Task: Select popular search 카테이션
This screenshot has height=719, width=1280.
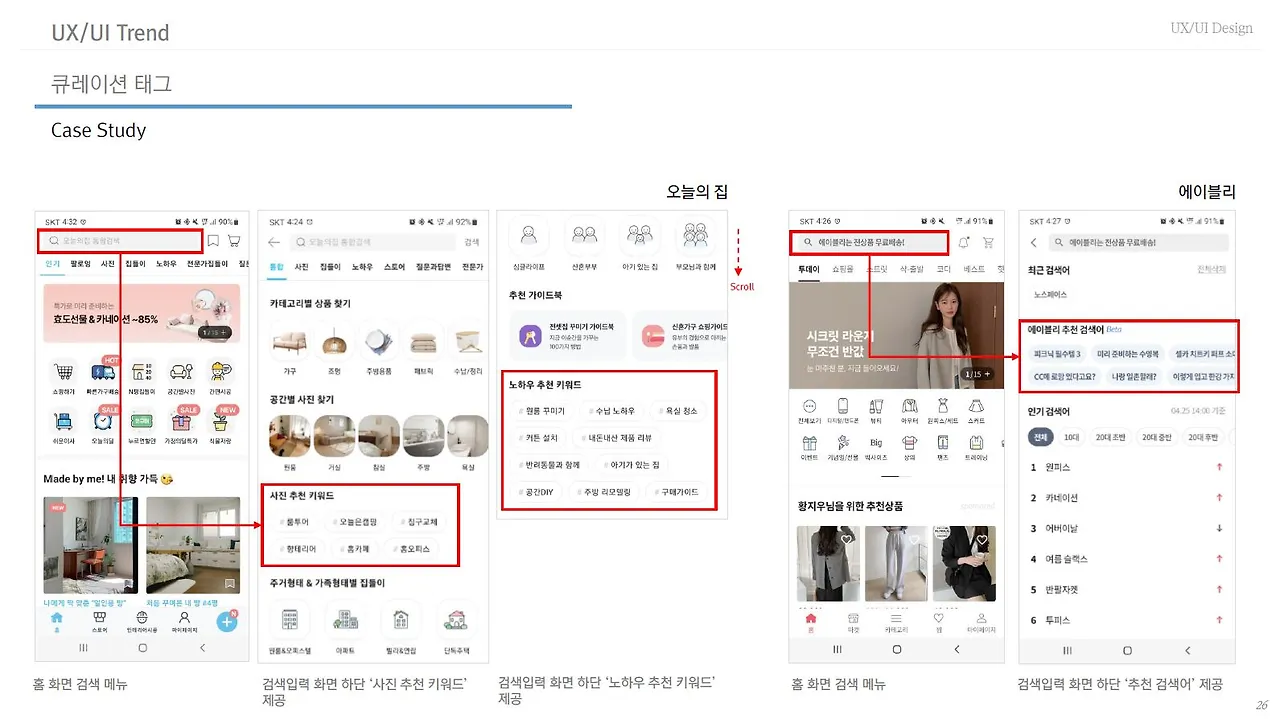Action: tap(1061, 498)
